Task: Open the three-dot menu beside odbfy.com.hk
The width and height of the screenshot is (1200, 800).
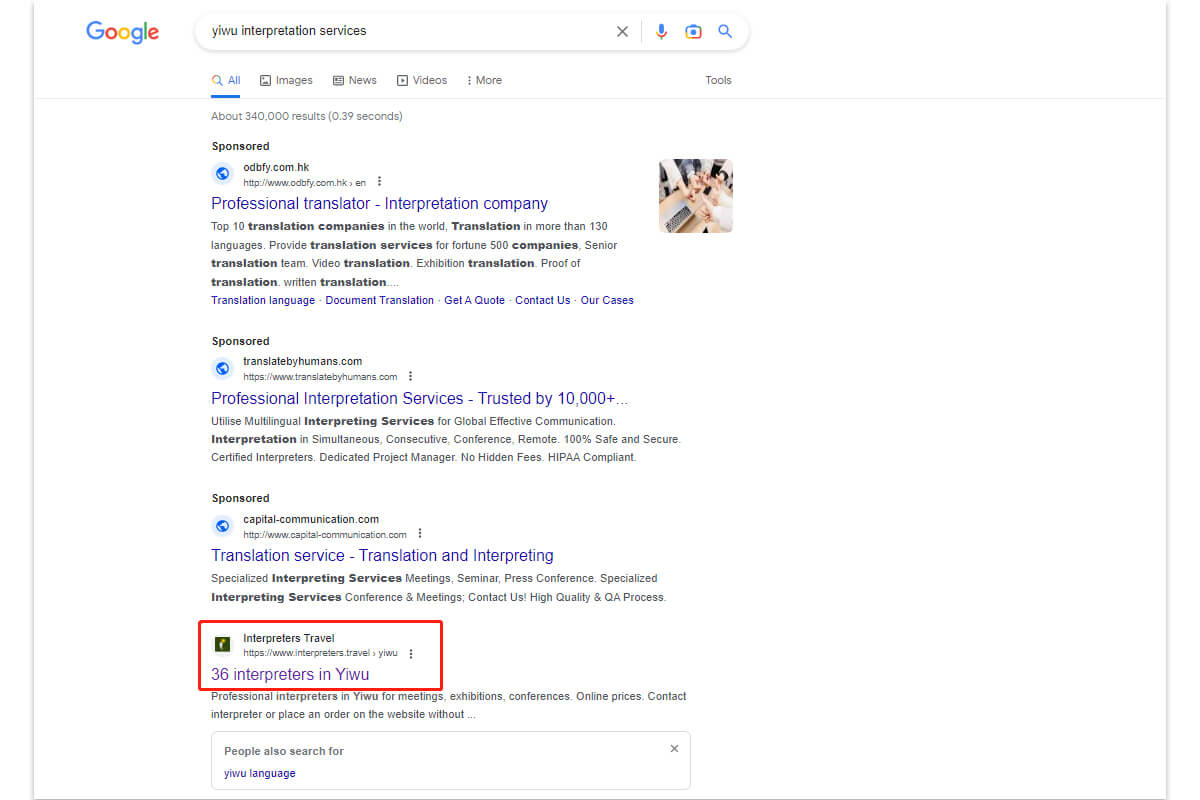Action: coord(379,181)
